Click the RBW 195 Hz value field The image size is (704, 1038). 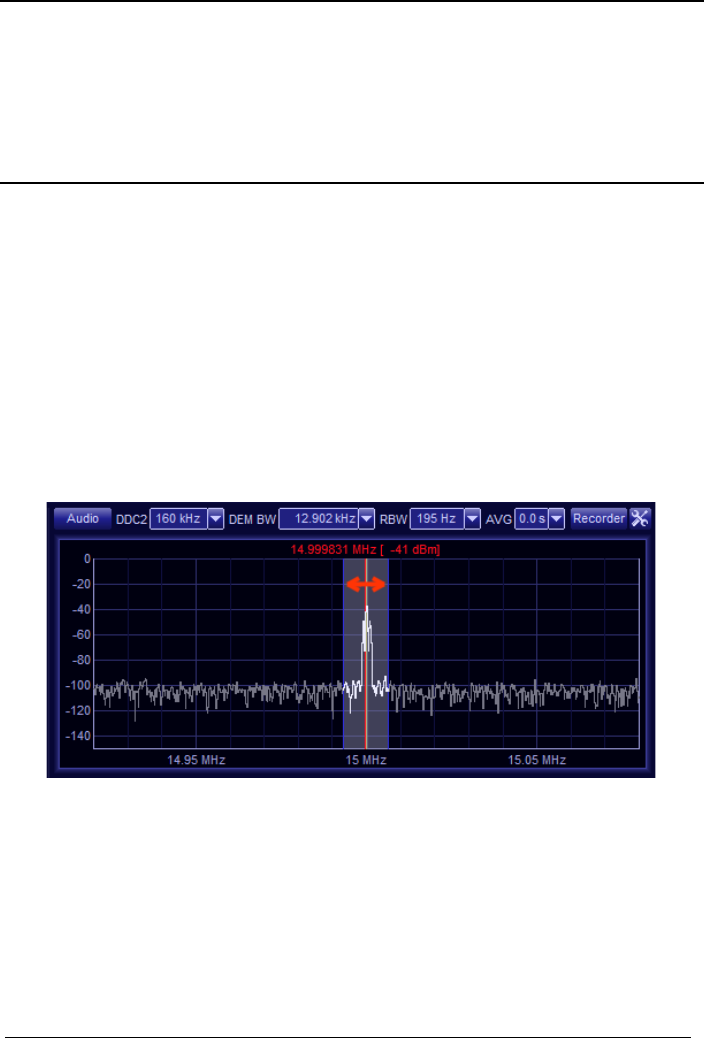437,519
